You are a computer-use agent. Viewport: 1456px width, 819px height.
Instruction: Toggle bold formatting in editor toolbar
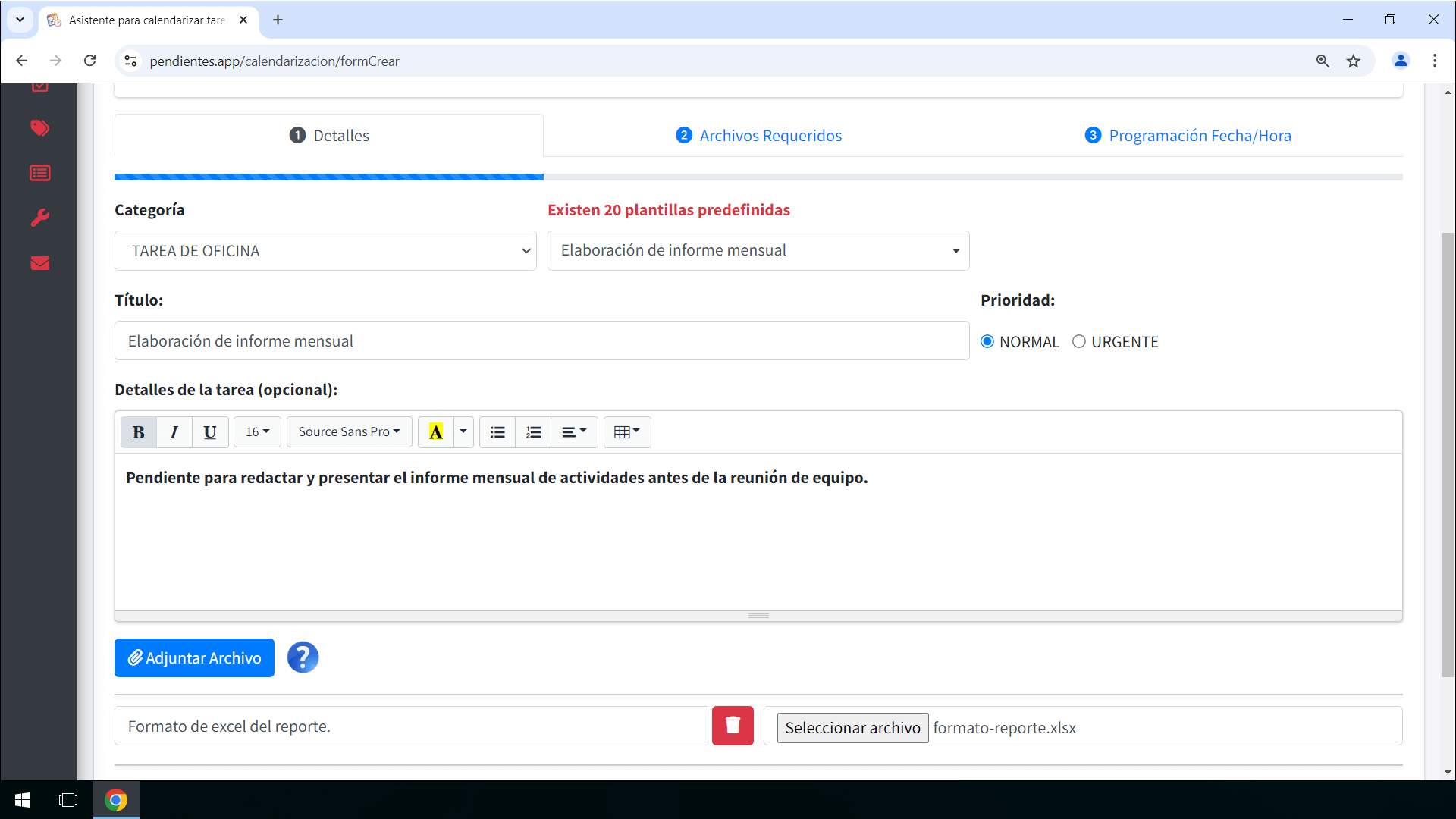[x=138, y=432]
